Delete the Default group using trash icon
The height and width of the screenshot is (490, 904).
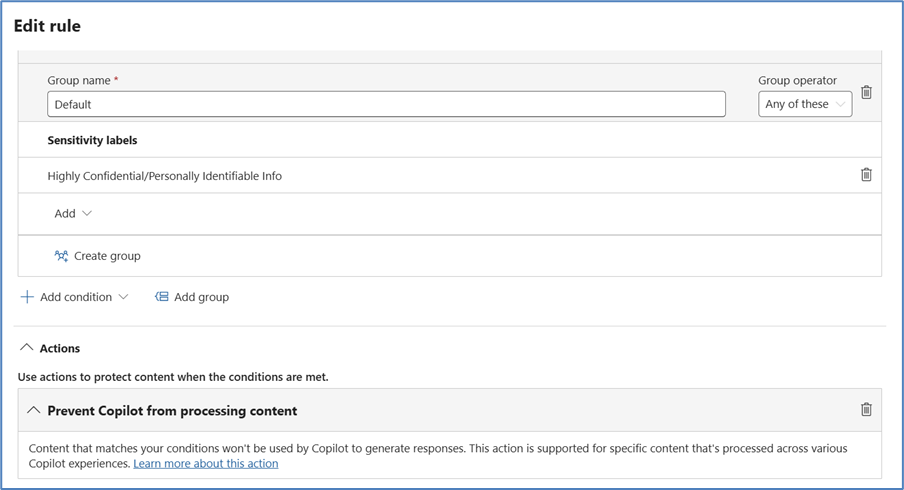click(x=866, y=92)
